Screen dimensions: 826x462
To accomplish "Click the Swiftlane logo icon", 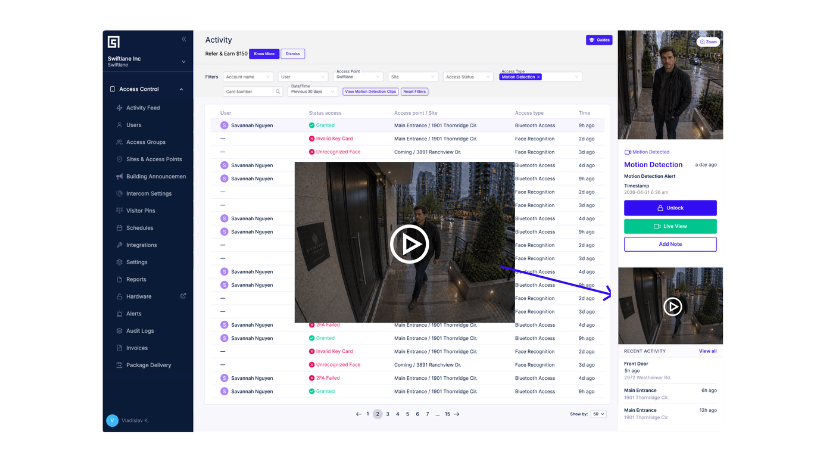I will click(114, 42).
